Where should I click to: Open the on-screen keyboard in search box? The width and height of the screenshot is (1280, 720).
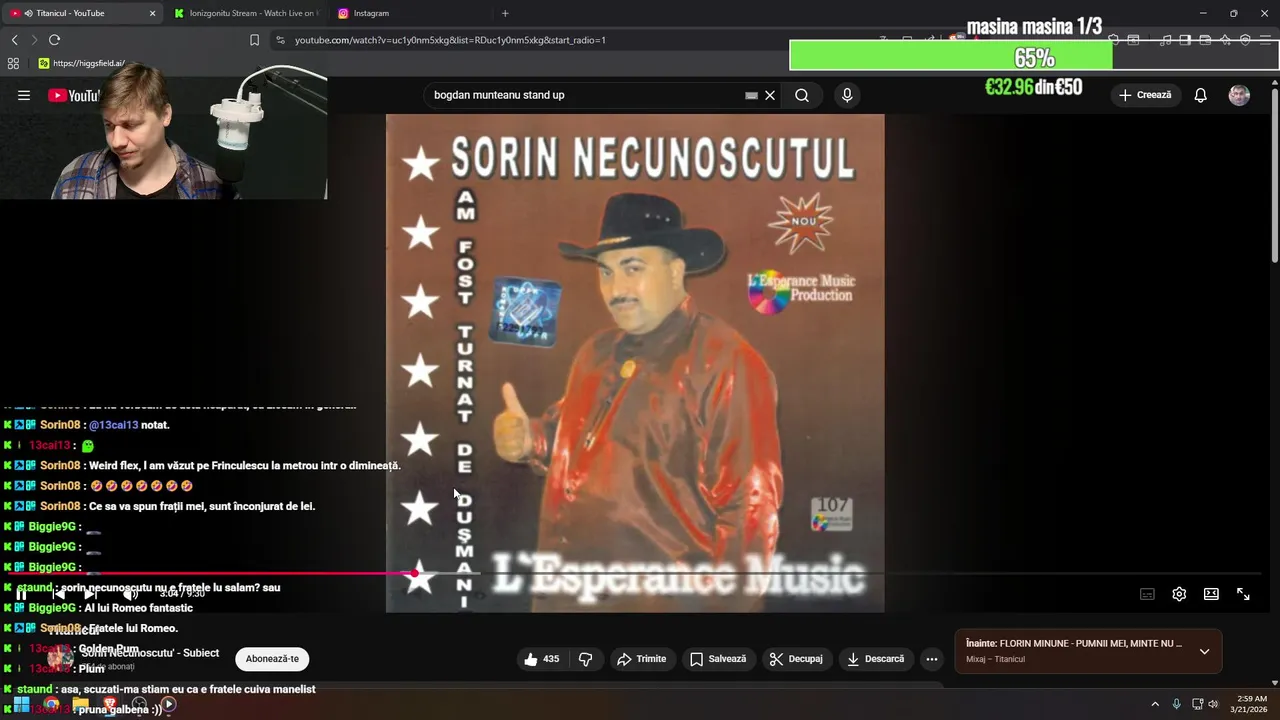(x=751, y=95)
